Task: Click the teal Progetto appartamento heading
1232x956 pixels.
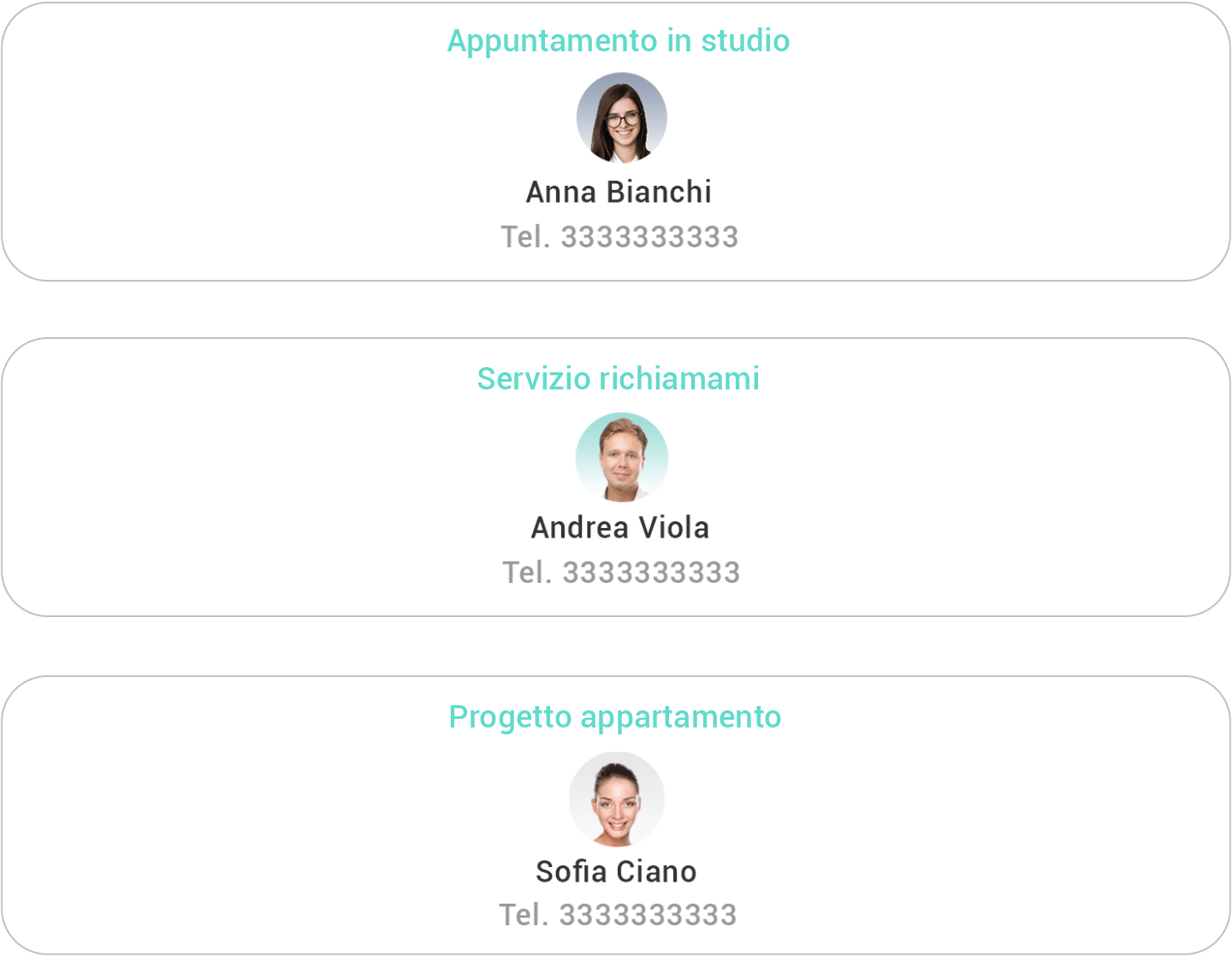Action: (616, 717)
